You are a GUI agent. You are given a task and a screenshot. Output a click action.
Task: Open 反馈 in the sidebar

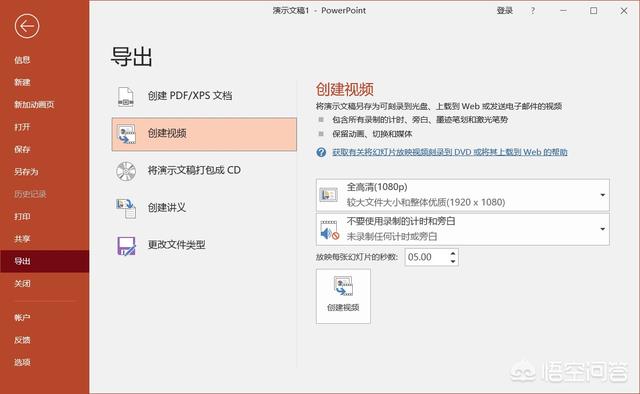[22, 340]
